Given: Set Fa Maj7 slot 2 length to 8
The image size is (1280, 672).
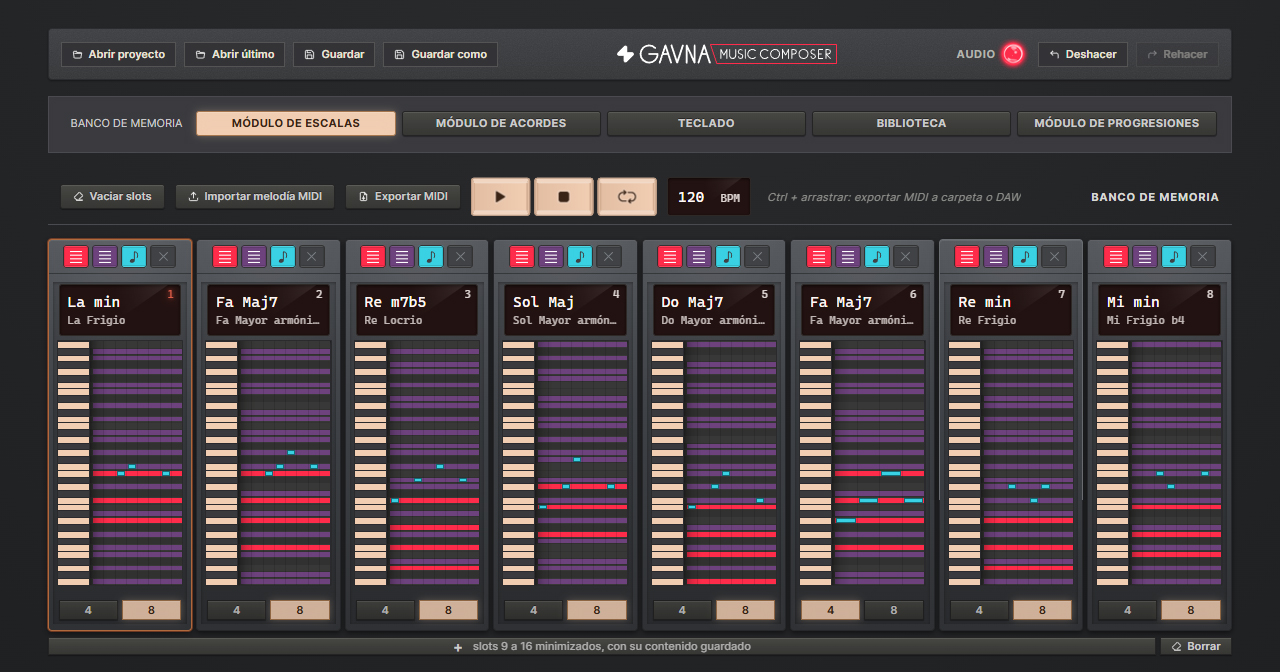Looking at the screenshot, I should [x=300, y=610].
